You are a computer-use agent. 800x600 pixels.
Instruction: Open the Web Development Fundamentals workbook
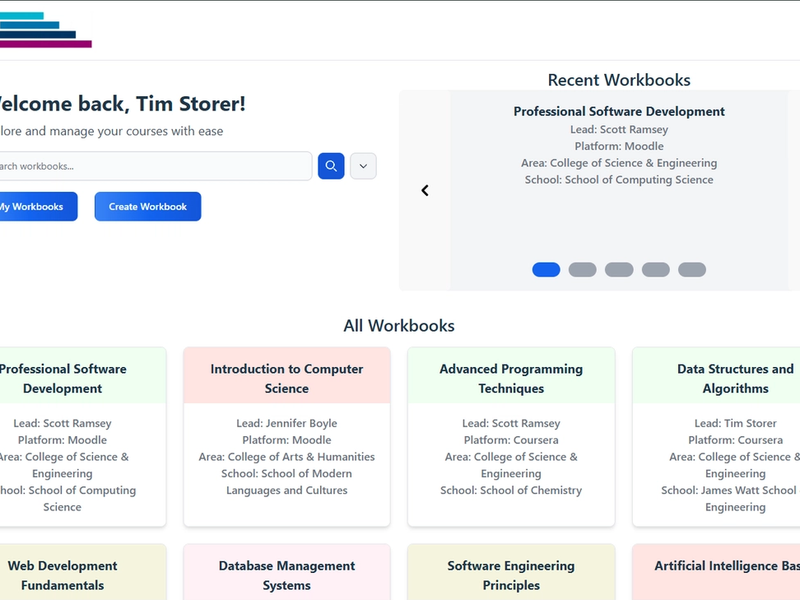(x=63, y=575)
